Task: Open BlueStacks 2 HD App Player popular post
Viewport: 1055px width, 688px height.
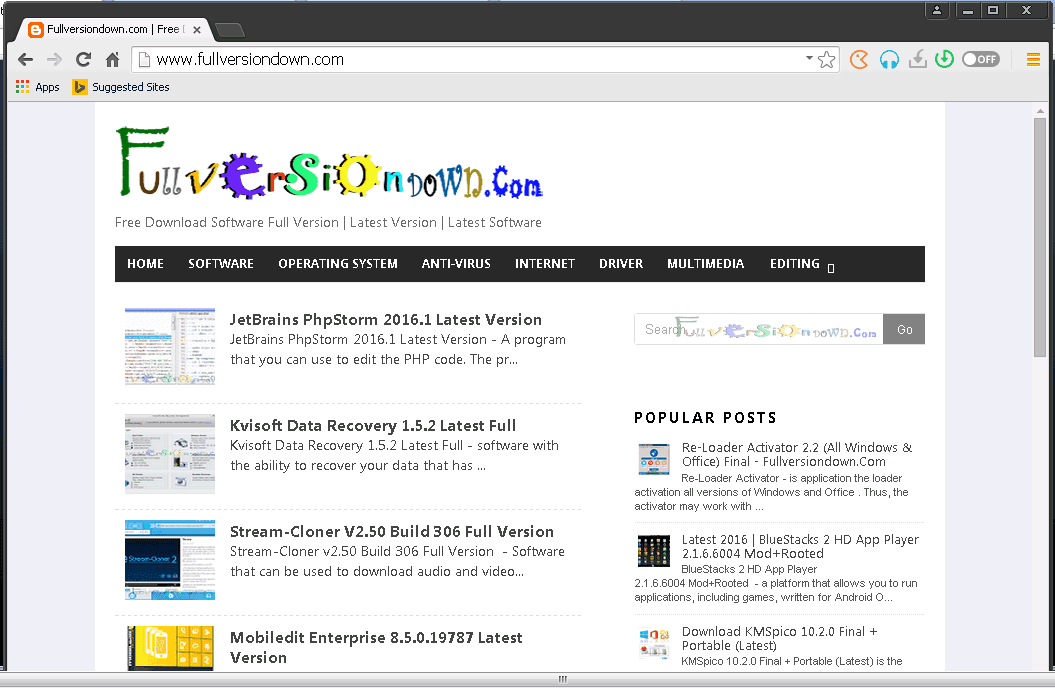Action: (800, 546)
